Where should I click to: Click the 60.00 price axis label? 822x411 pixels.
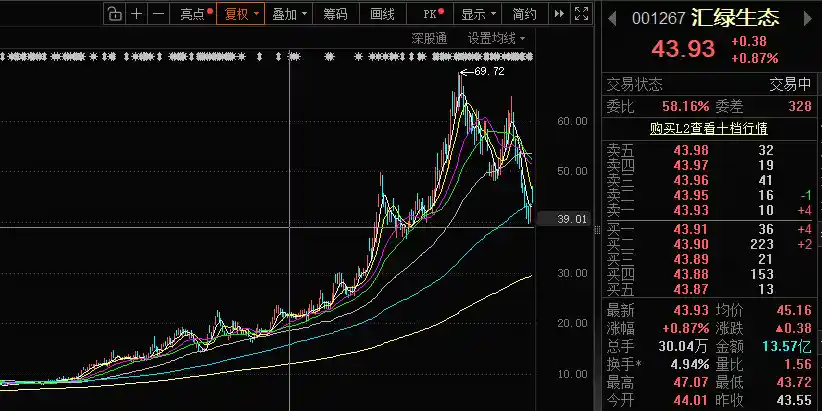tap(572, 121)
